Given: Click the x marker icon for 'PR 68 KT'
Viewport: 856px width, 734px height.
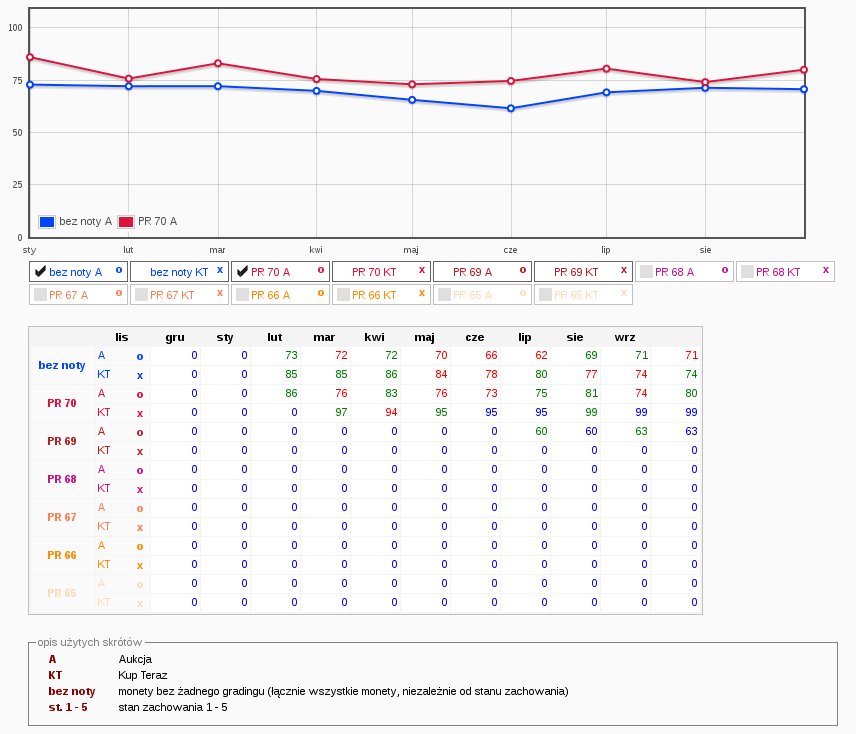Looking at the screenshot, I should (825, 270).
